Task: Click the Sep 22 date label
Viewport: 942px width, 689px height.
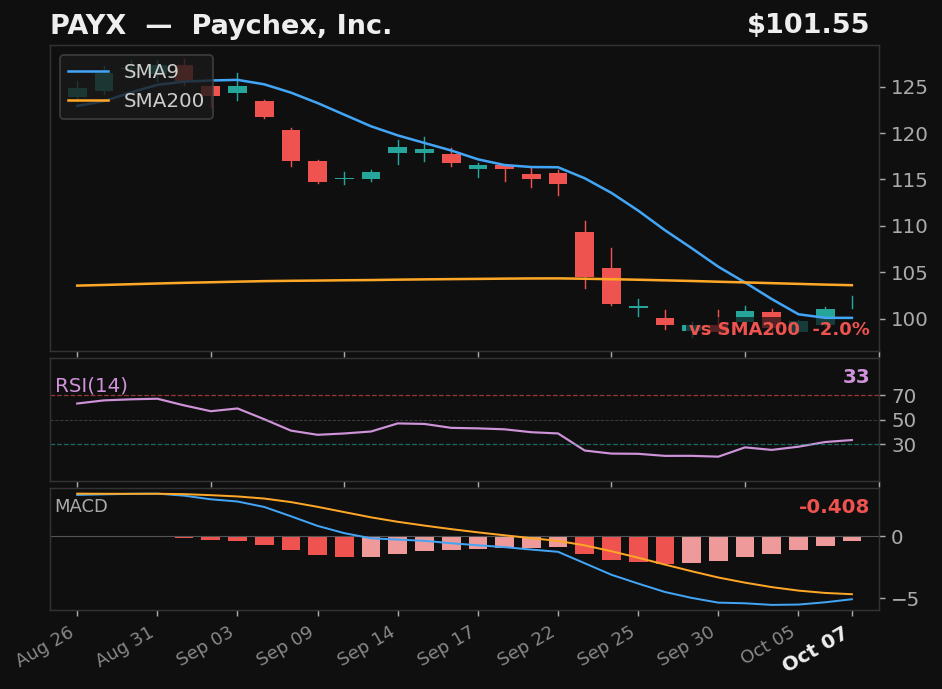Action: click(527, 645)
